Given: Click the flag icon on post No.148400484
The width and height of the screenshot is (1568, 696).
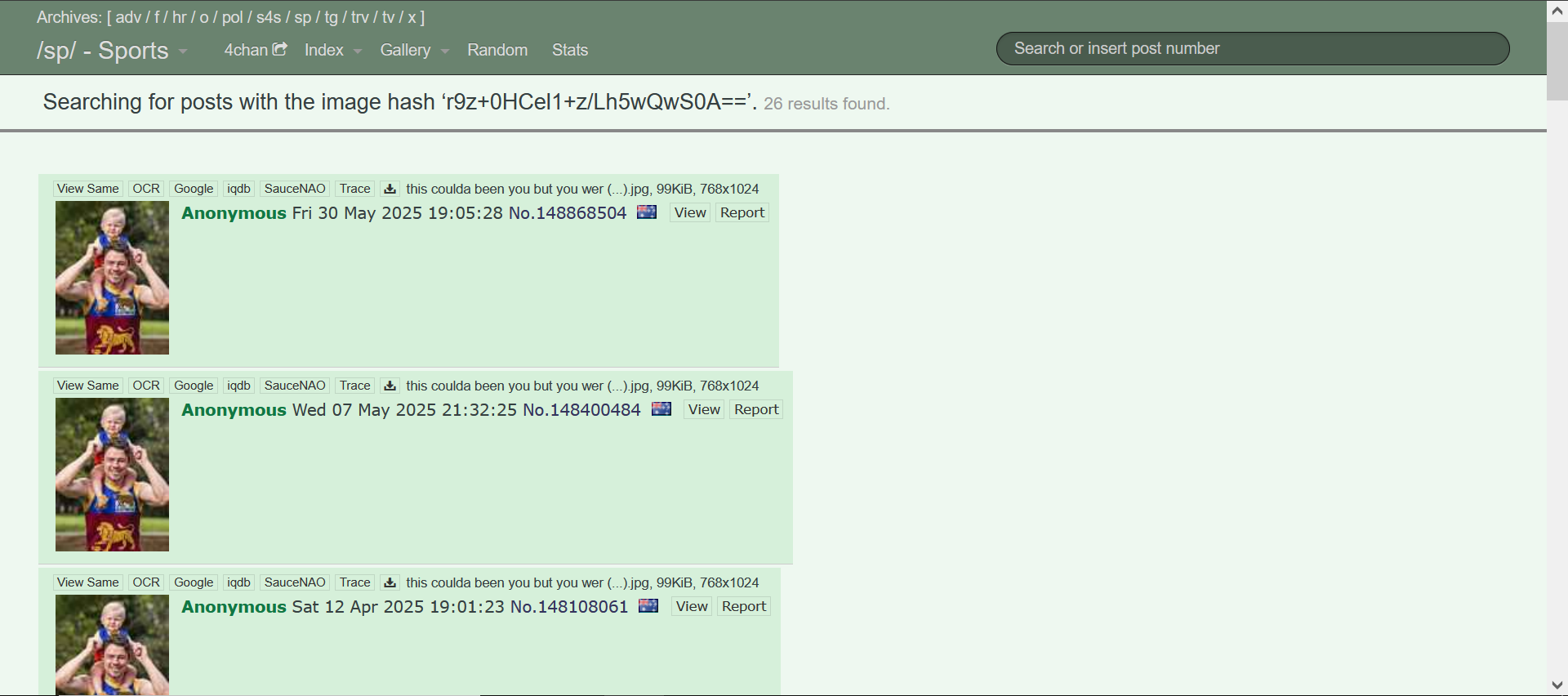Looking at the screenshot, I should coord(661,409).
